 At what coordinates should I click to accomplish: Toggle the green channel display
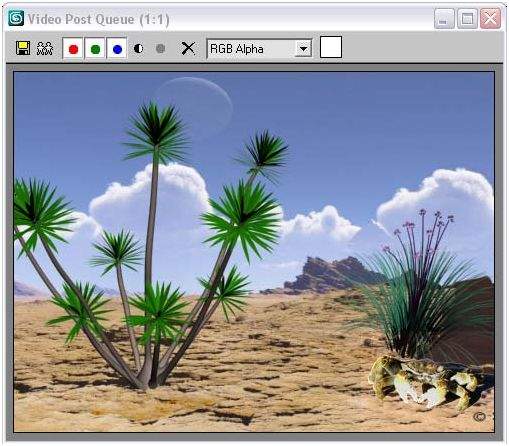pos(95,49)
